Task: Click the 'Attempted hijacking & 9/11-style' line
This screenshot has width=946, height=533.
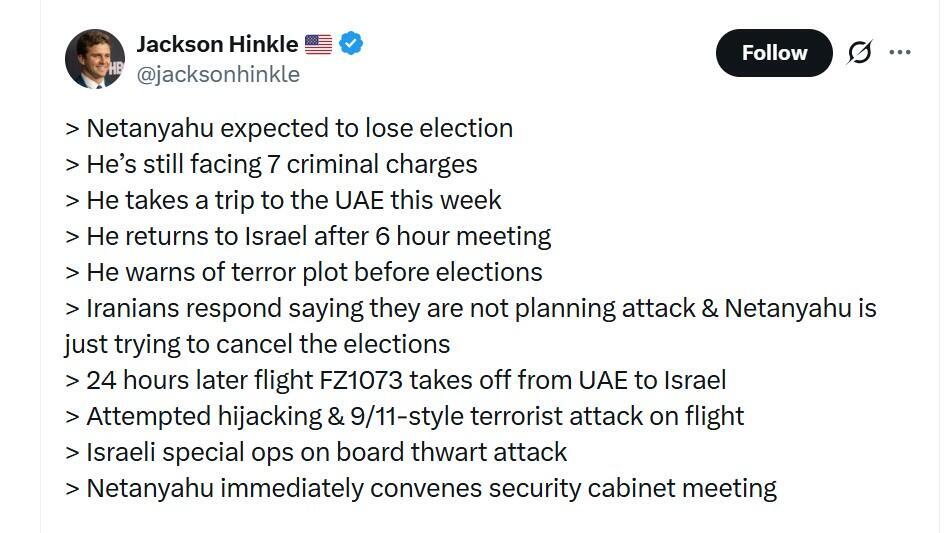Action: [404, 417]
